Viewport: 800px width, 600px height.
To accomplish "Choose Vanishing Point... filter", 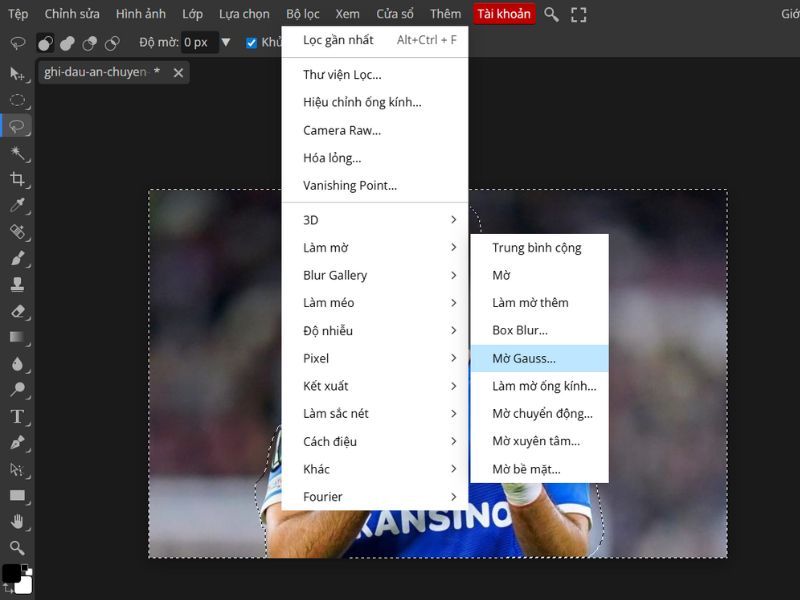I will (x=375, y=185).
